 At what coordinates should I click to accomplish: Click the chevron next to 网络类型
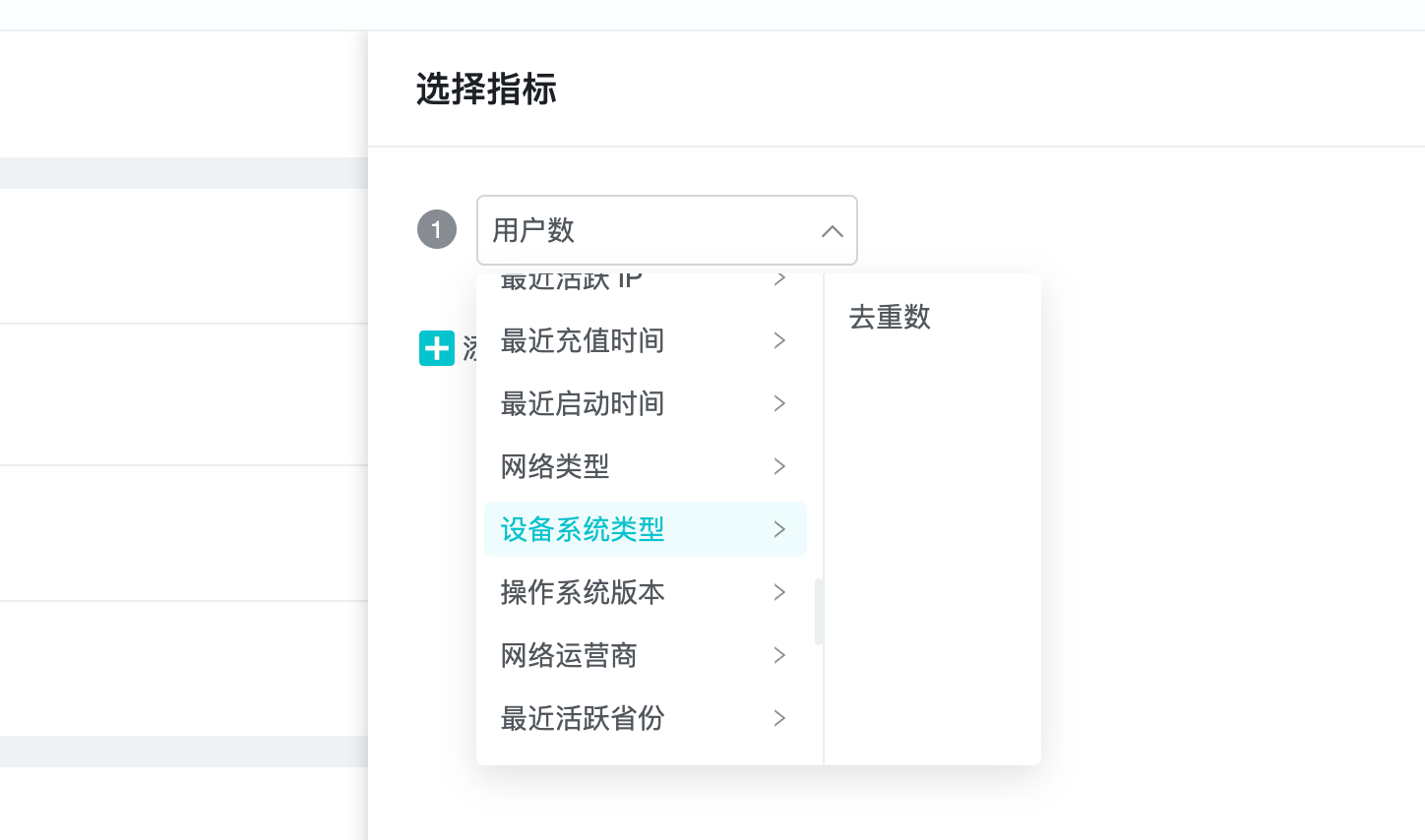click(x=779, y=466)
